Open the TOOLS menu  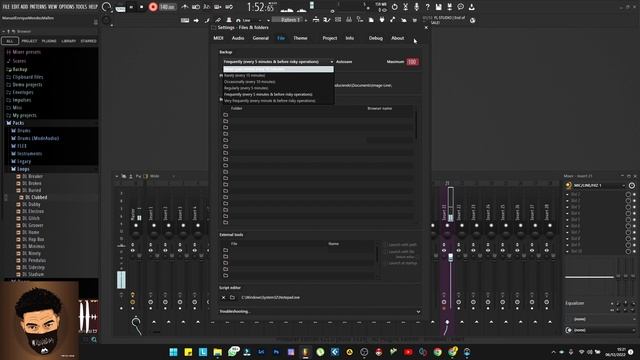[81, 7]
